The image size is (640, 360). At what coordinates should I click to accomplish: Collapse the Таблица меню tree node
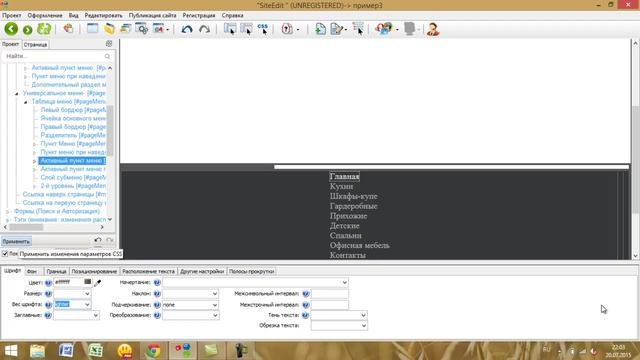[x=25, y=102]
